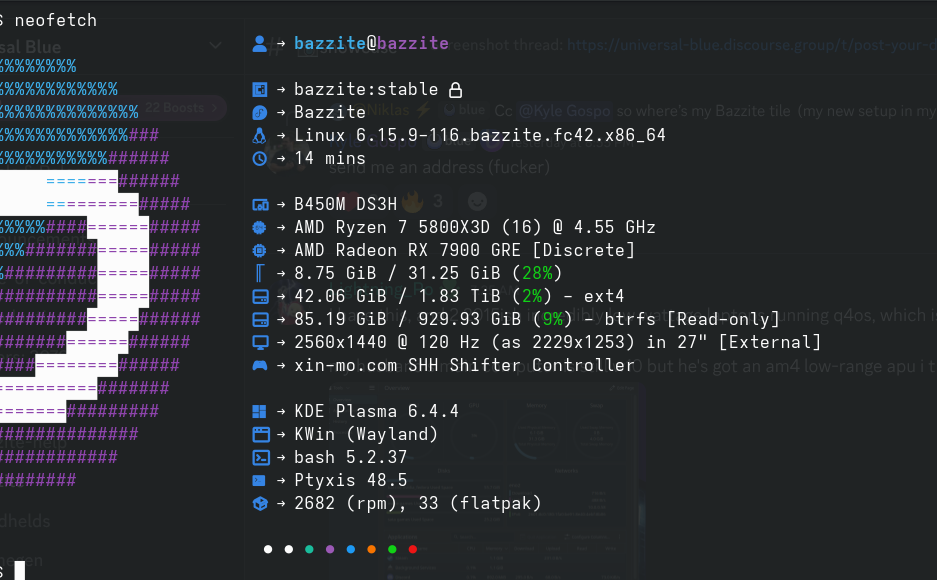Click the purple color dot
This screenshot has width=937, height=580.
[330, 550]
